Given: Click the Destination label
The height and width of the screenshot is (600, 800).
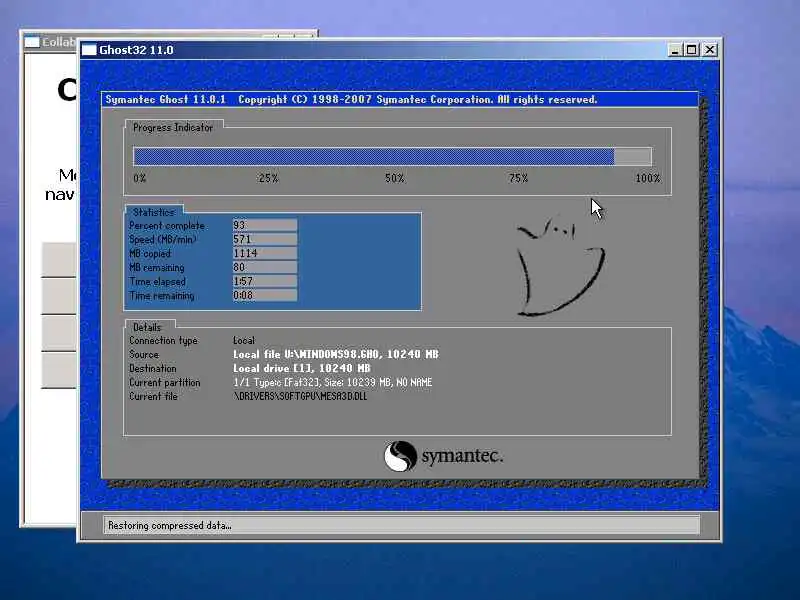Looking at the screenshot, I should point(153,368).
